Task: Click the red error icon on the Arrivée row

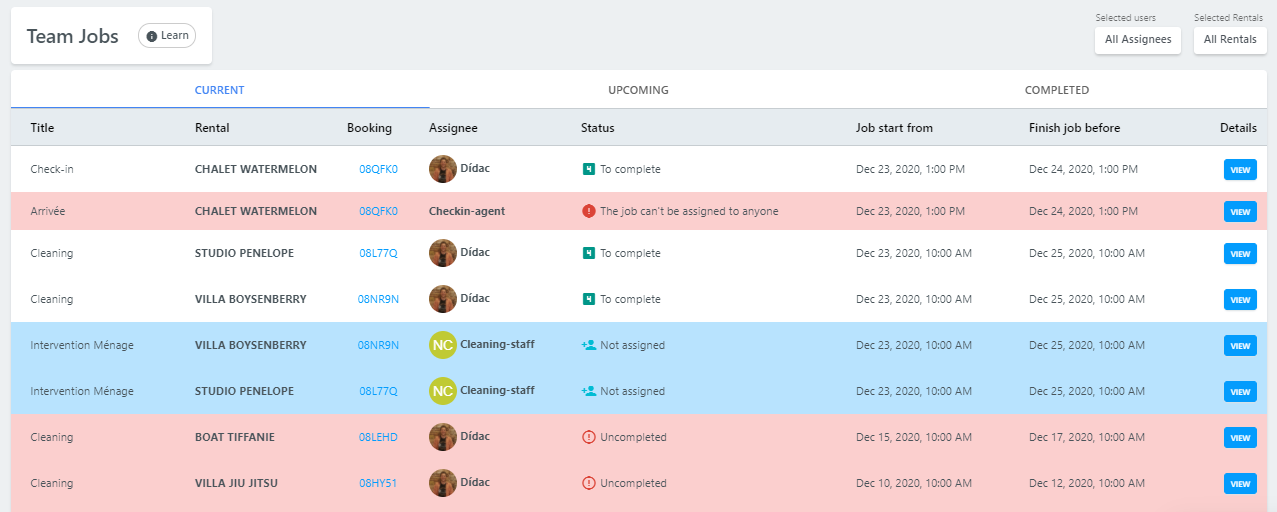Action: (588, 211)
